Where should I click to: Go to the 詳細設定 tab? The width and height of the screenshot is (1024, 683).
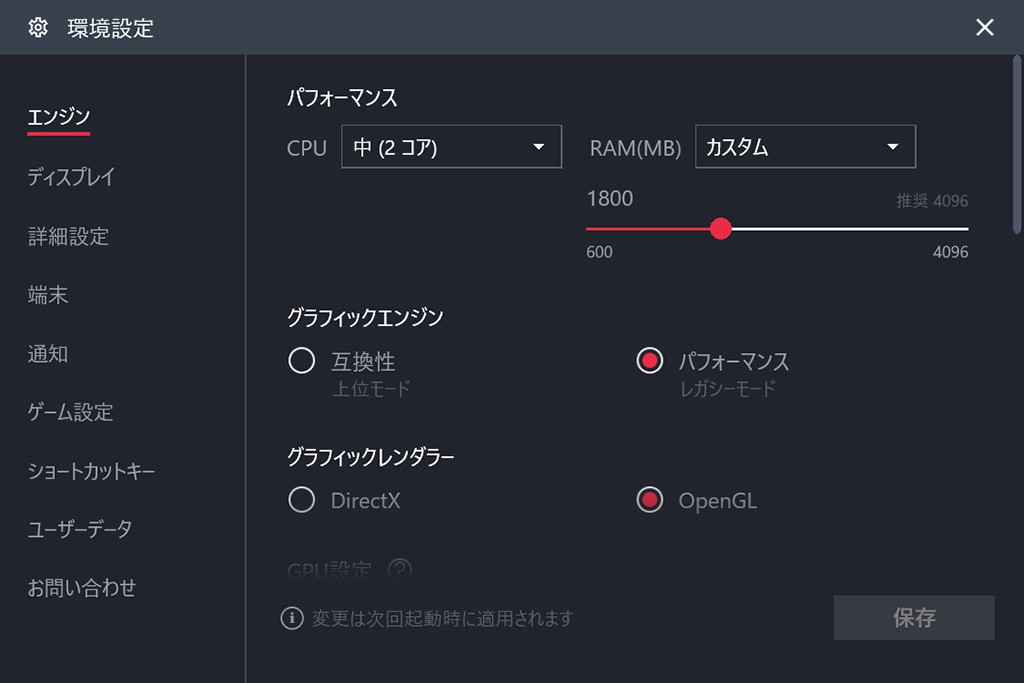point(68,236)
